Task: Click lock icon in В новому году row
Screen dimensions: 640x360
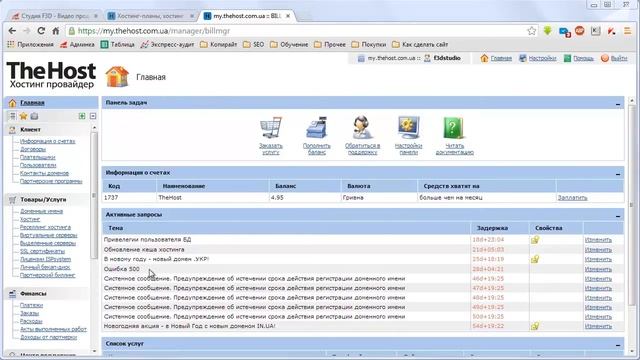Action: pos(535,259)
